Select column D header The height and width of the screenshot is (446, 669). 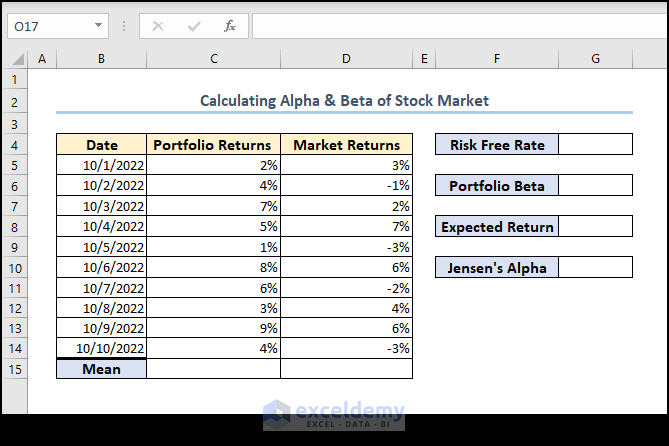[x=346, y=60]
